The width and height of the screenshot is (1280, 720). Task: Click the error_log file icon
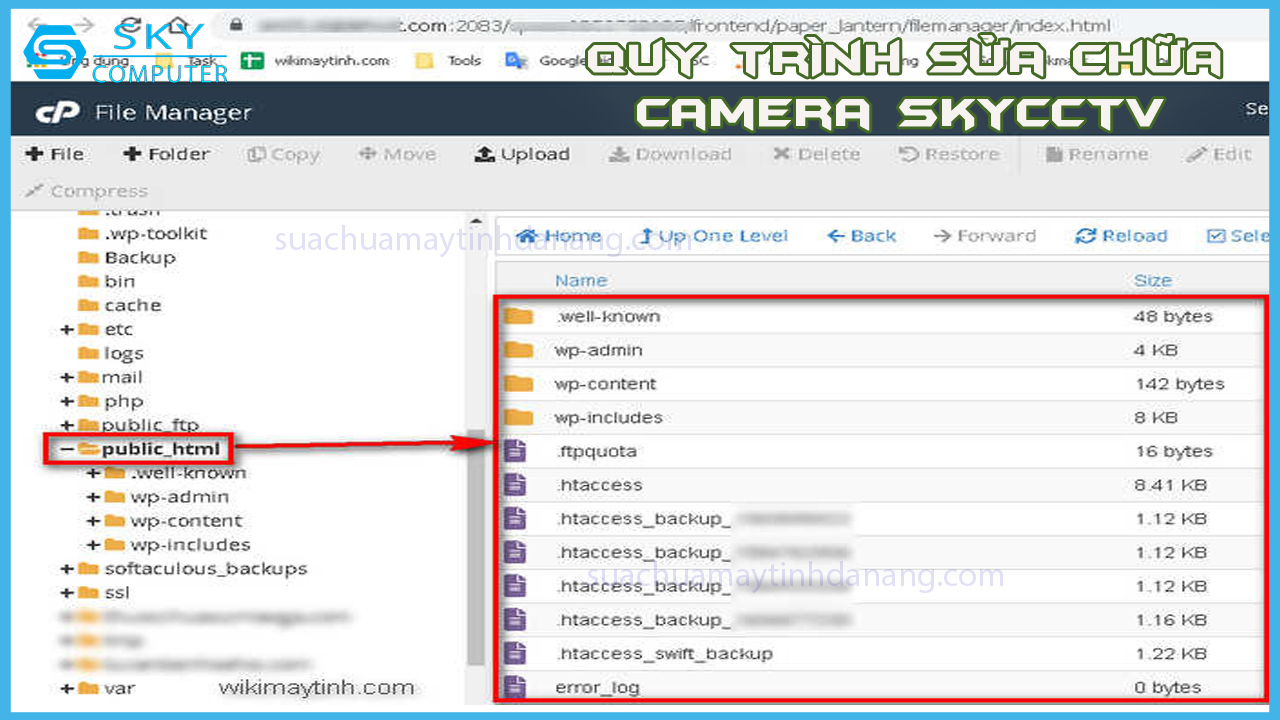tap(515, 687)
